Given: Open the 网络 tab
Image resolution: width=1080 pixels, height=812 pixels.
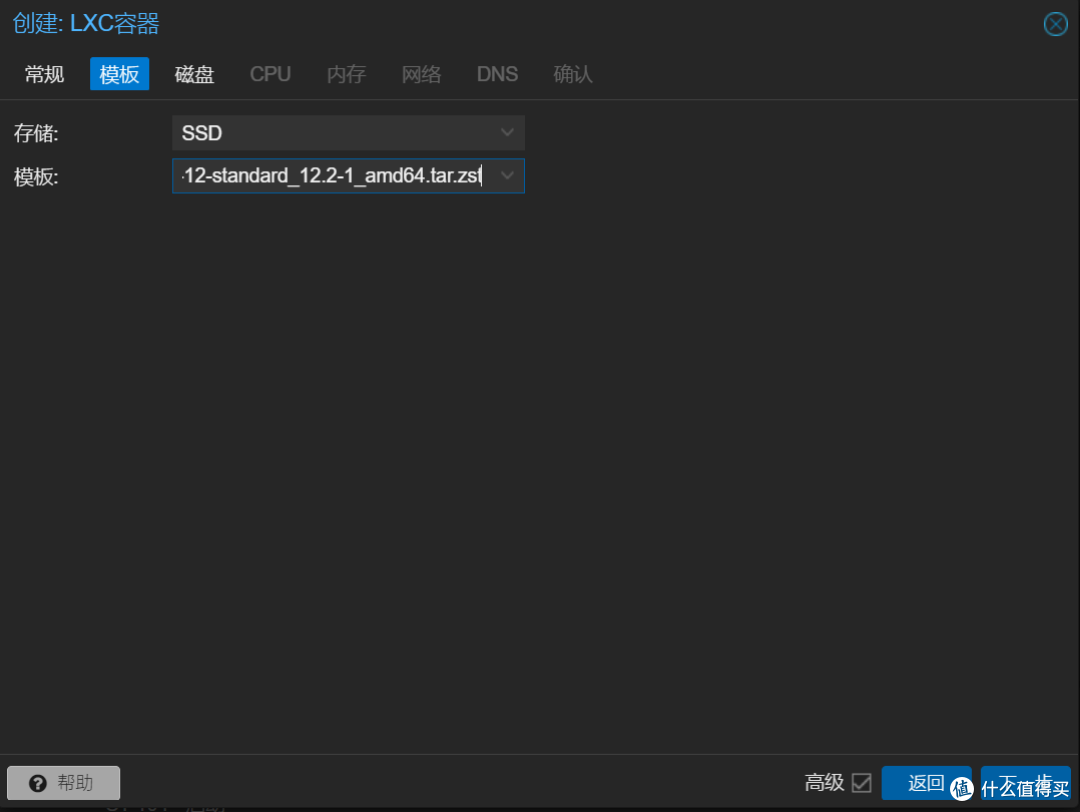Looking at the screenshot, I should 421,73.
